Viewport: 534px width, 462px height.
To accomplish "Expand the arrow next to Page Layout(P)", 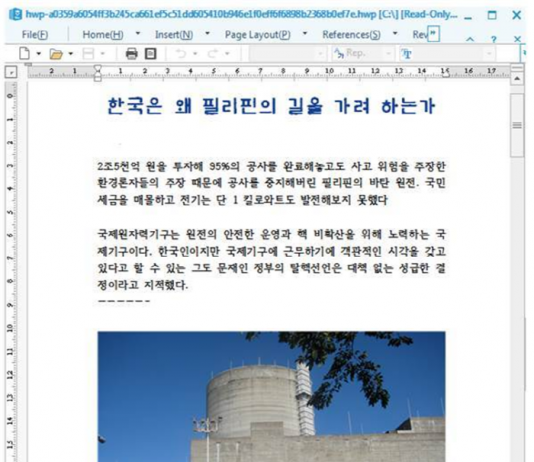I will click(305, 33).
